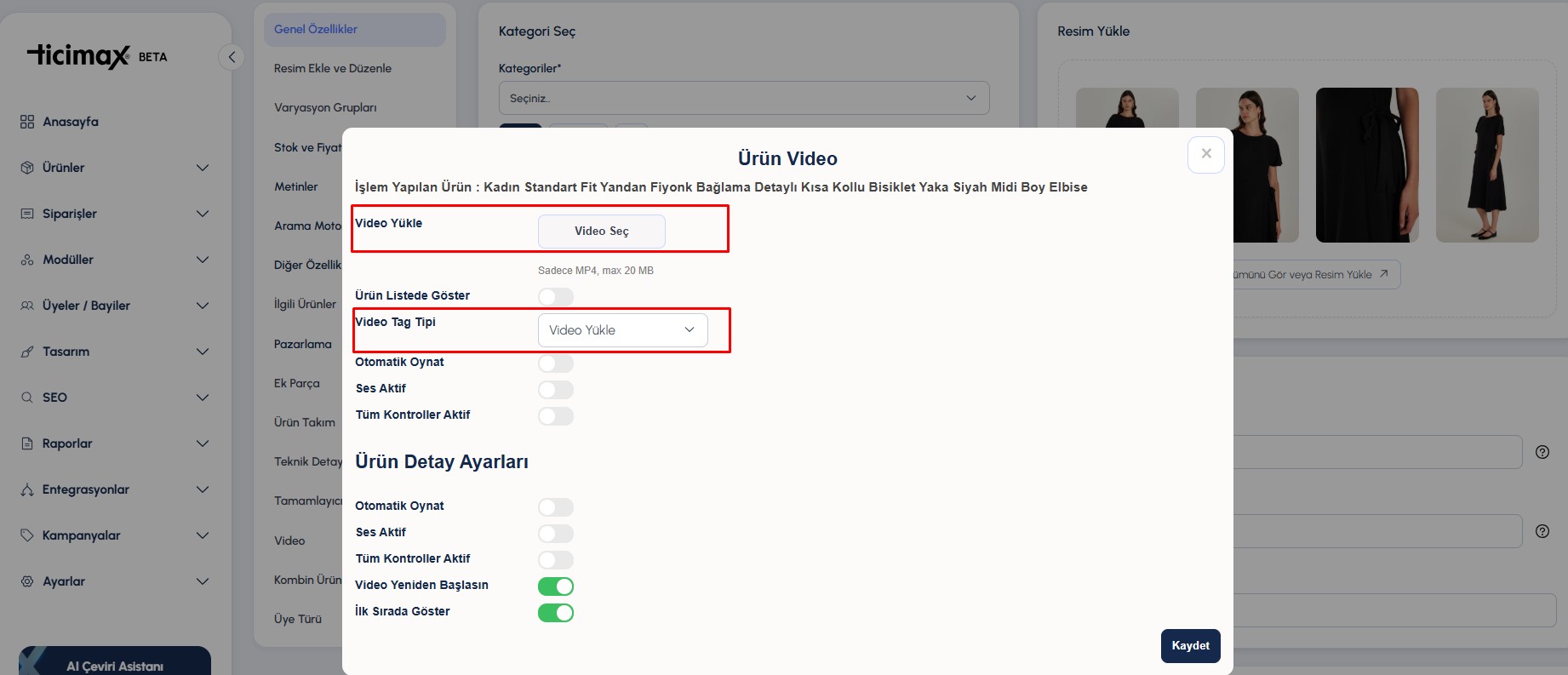1568x675 pixels.
Task: Click the Video Seç button
Action: coord(601,232)
